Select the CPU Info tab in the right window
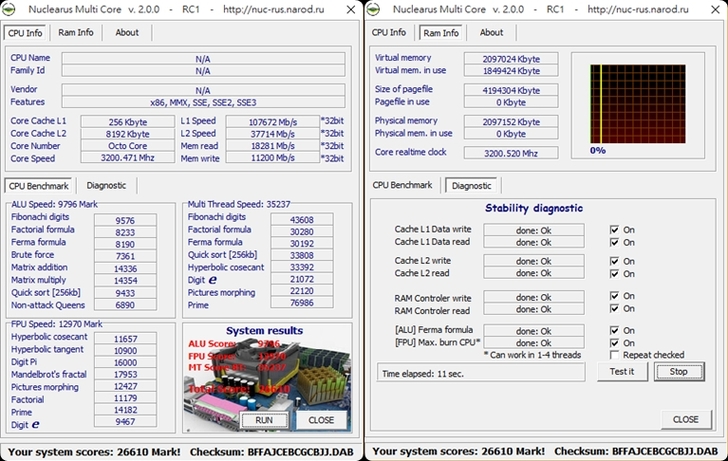The width and height of the screenshot is (728, 461). [x=389, y=32]
